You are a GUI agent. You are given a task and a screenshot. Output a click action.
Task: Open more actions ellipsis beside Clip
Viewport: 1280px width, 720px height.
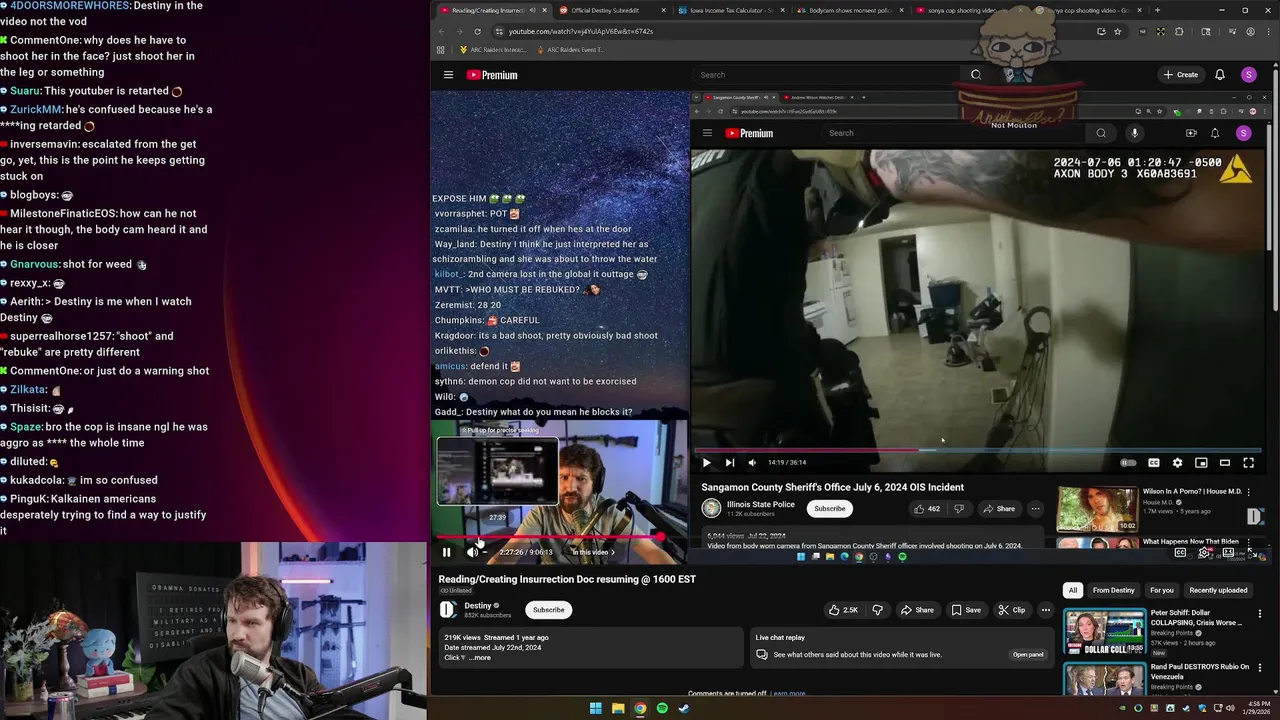[1046, 610]
